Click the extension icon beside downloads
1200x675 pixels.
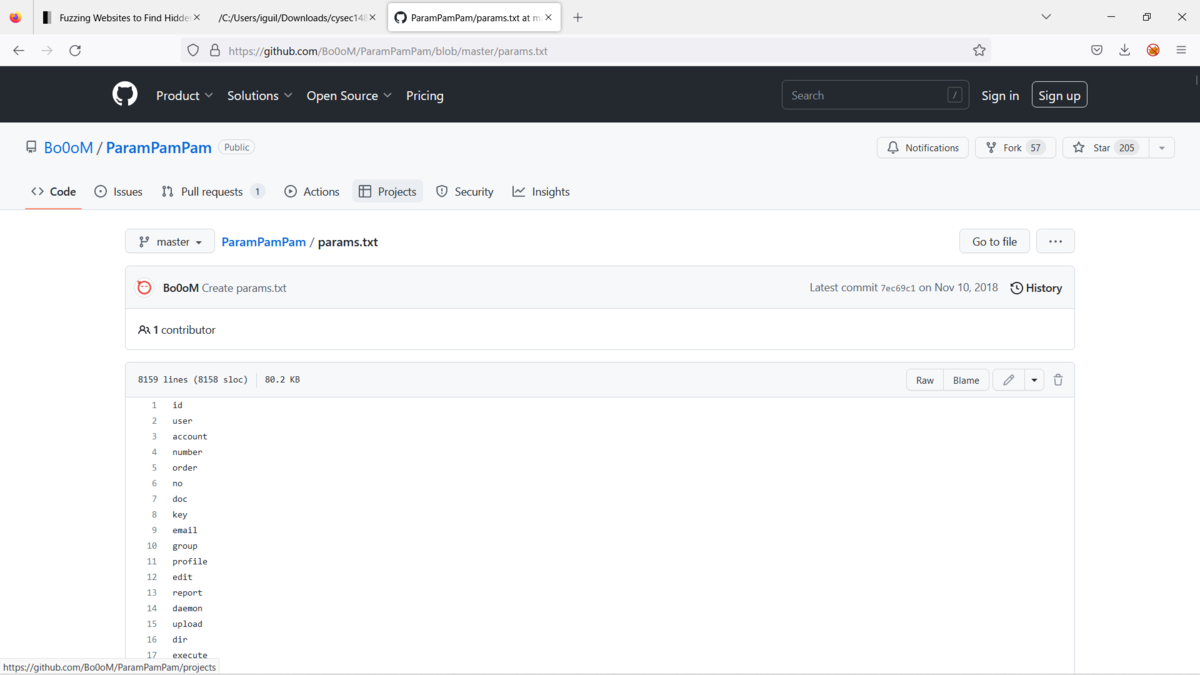click(1153, 50)
